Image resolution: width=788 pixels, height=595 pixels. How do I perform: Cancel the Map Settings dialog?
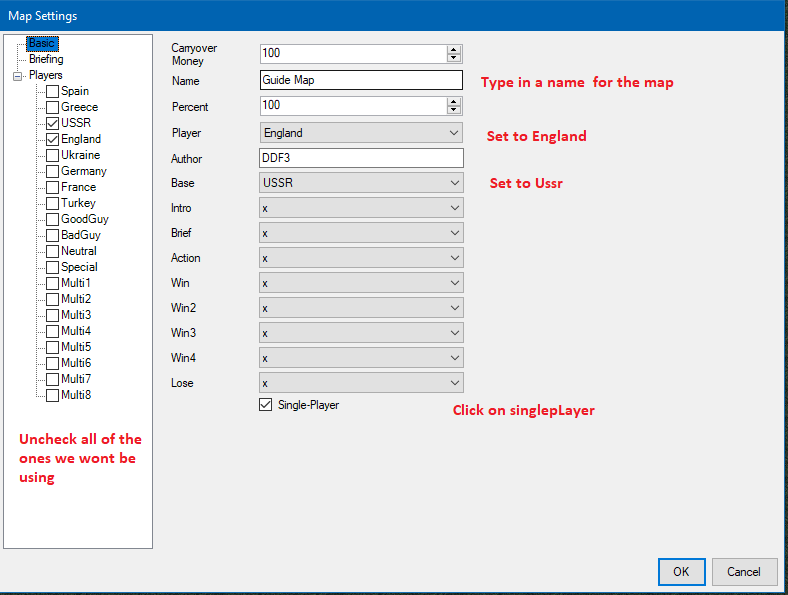click(744, 572)
